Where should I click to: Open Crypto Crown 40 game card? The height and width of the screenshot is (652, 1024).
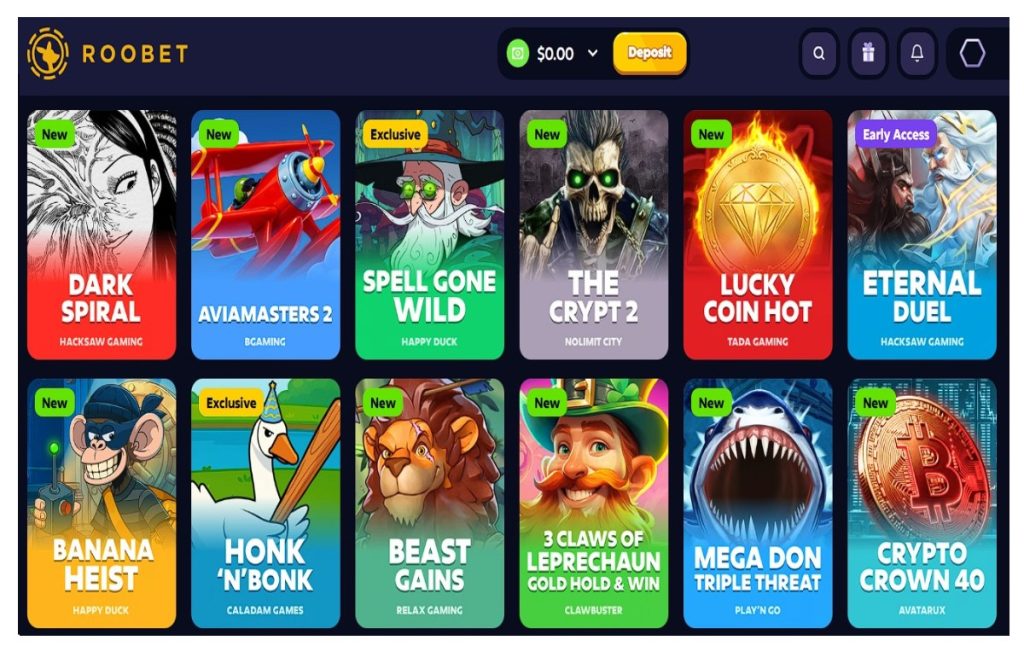click(x=921, y=503)
